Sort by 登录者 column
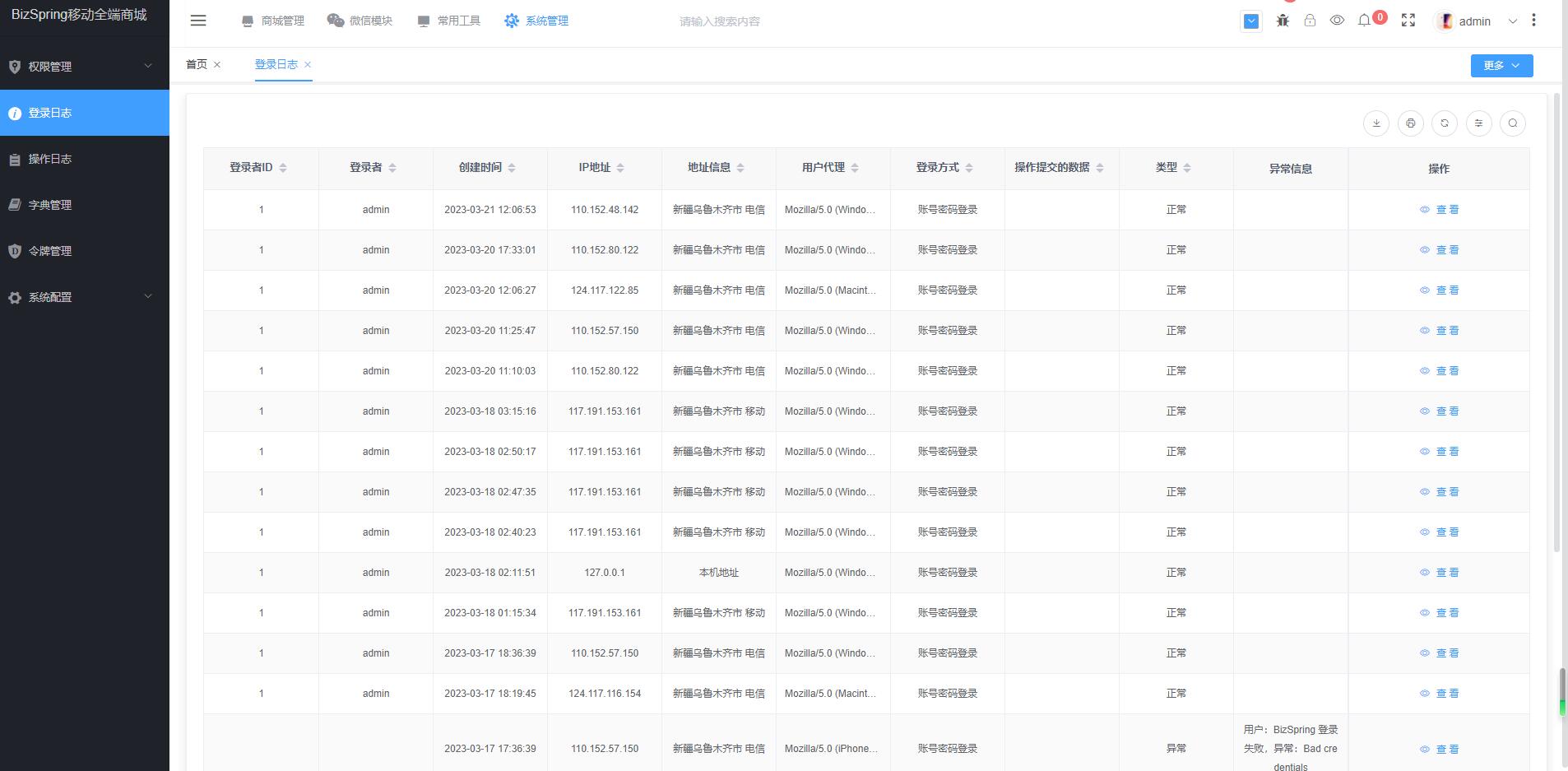Image resolution: width=1568 pixels, height=771 pixels. tap(392, 168)
